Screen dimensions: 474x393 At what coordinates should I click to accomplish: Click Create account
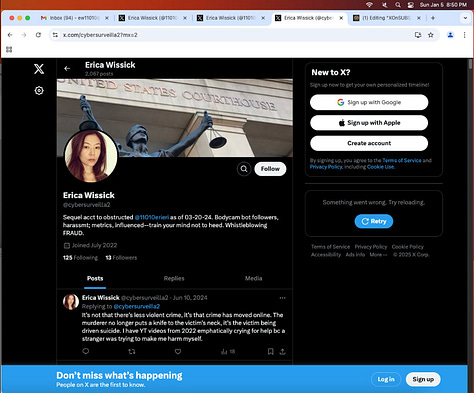coord(369,143)
